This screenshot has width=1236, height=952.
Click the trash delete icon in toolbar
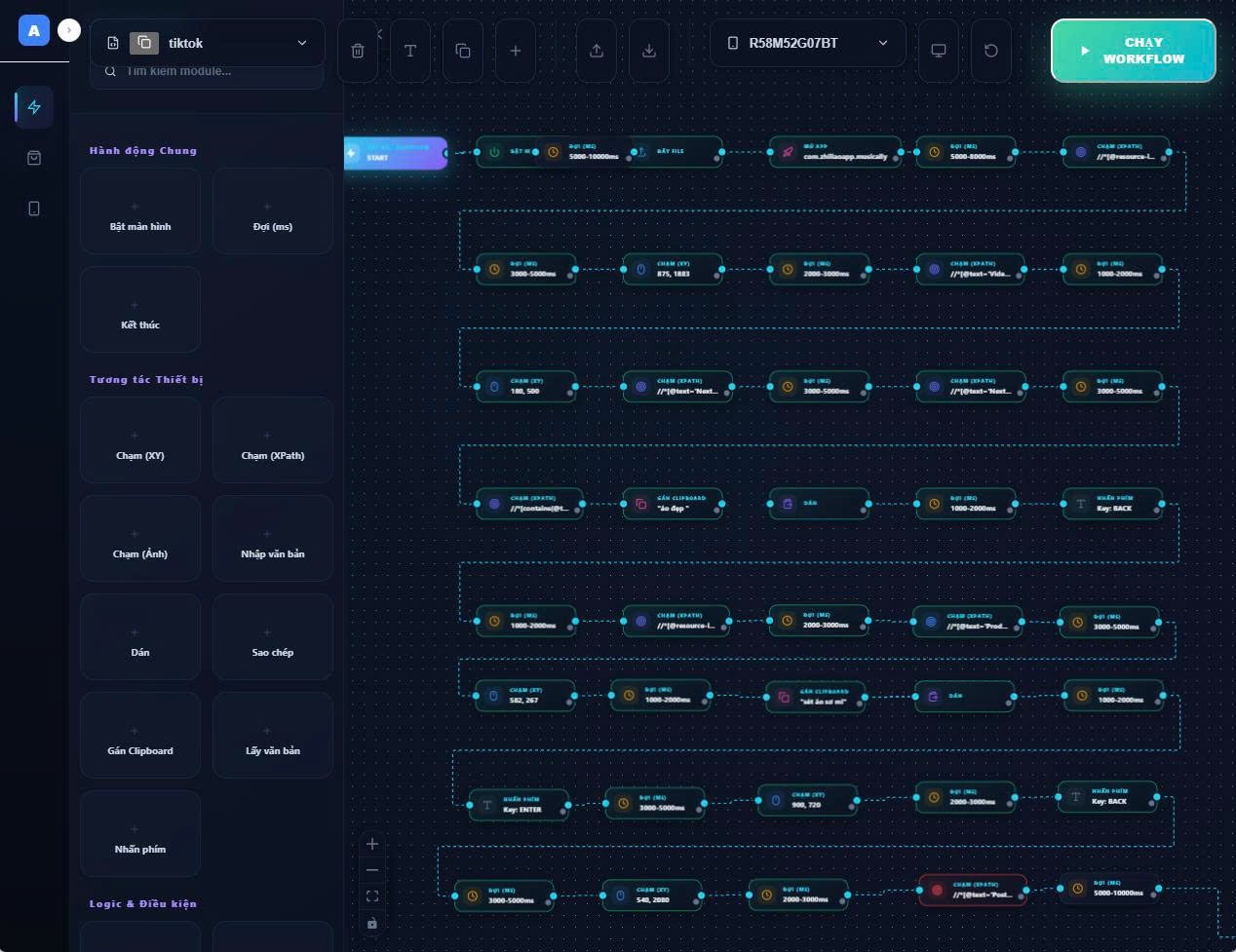pos(358,51)
